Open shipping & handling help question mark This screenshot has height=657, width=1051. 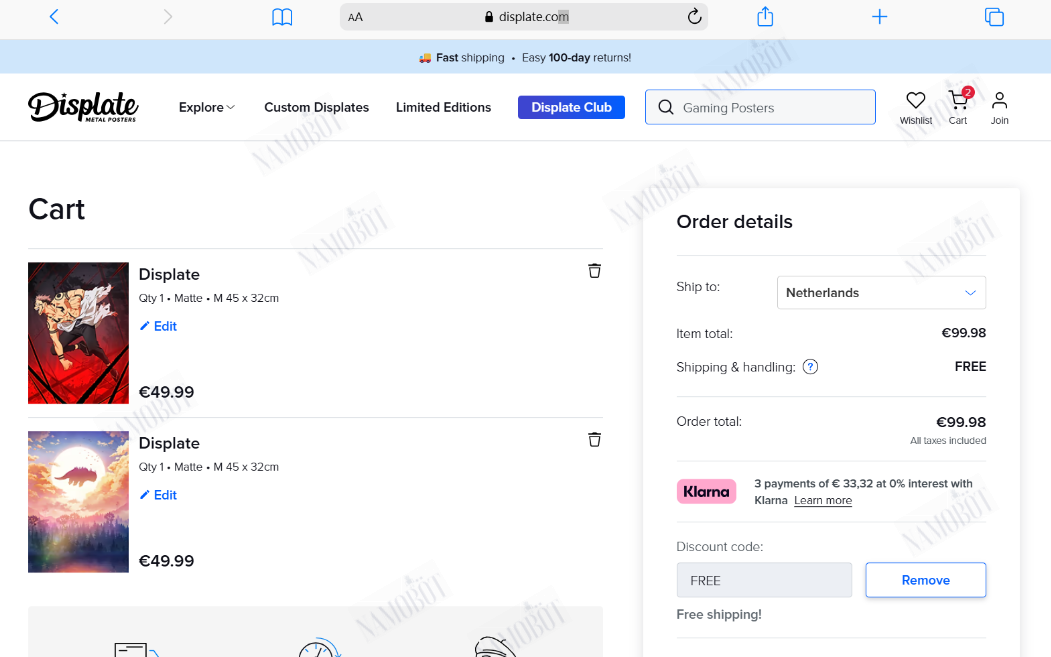coord(810,367)
